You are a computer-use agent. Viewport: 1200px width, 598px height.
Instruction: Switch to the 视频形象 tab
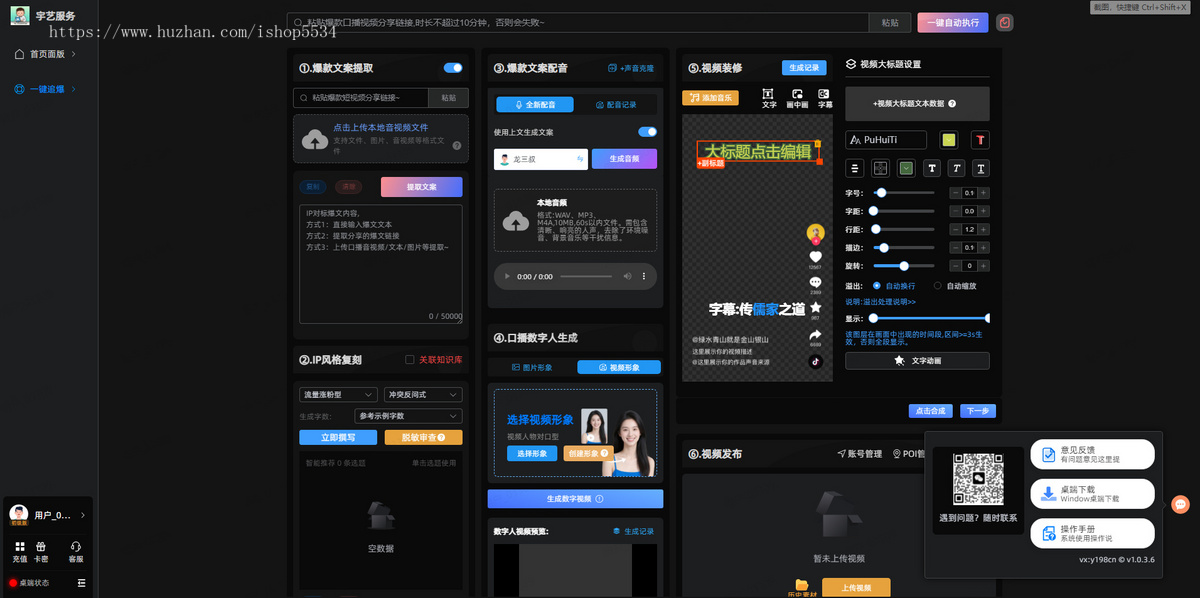(619, 367)
